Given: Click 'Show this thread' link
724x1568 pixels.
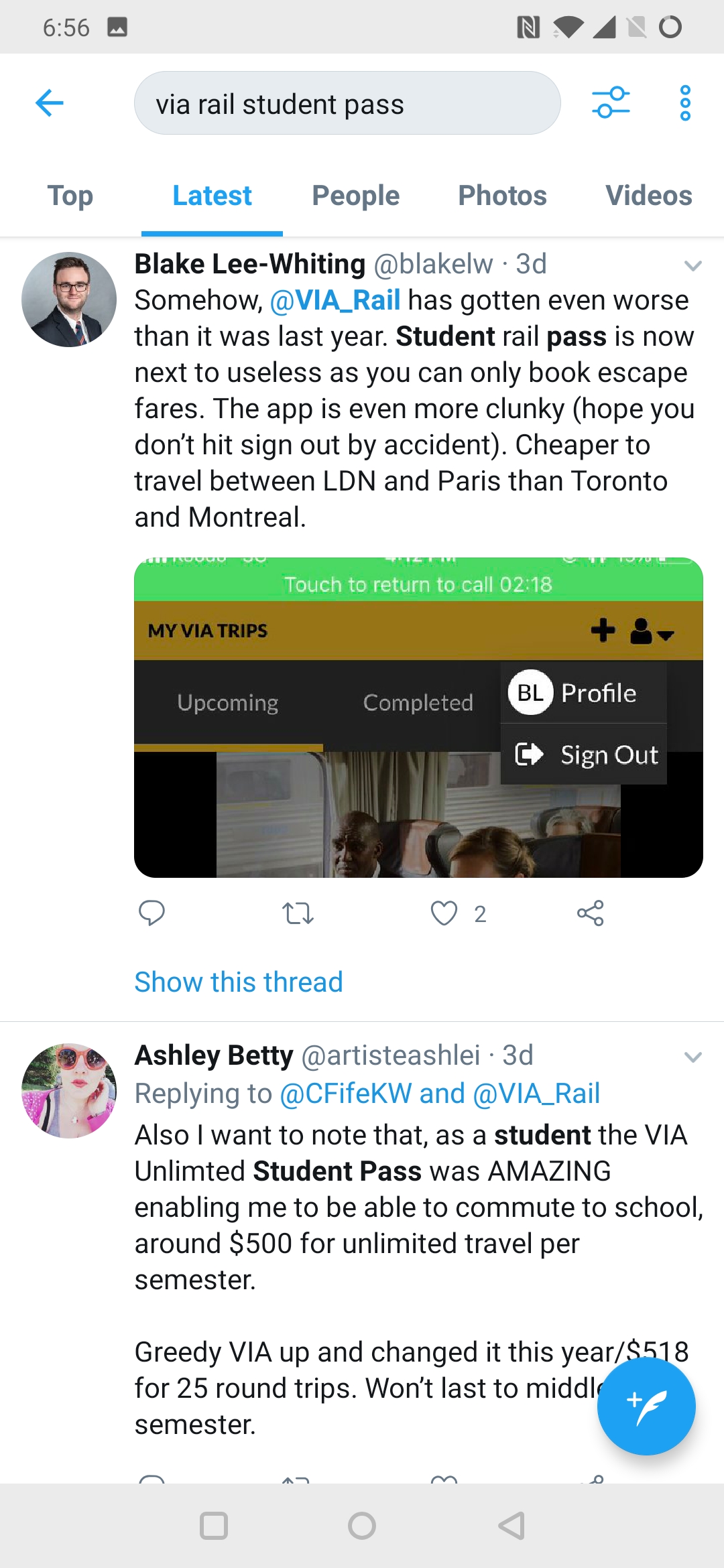Looking at the screenshot, I should [x=239, y=982].
